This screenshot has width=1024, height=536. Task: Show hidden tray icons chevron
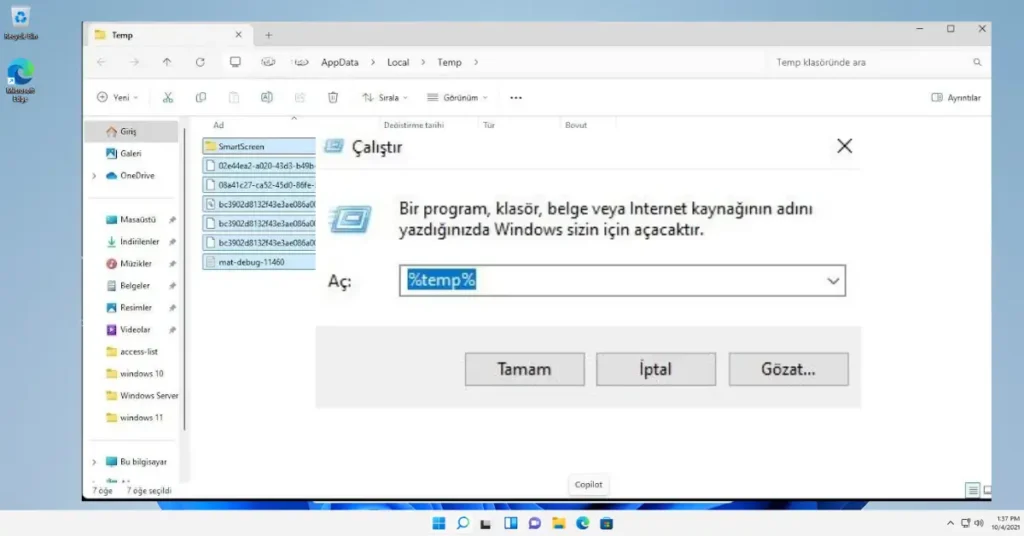[950, 523]
